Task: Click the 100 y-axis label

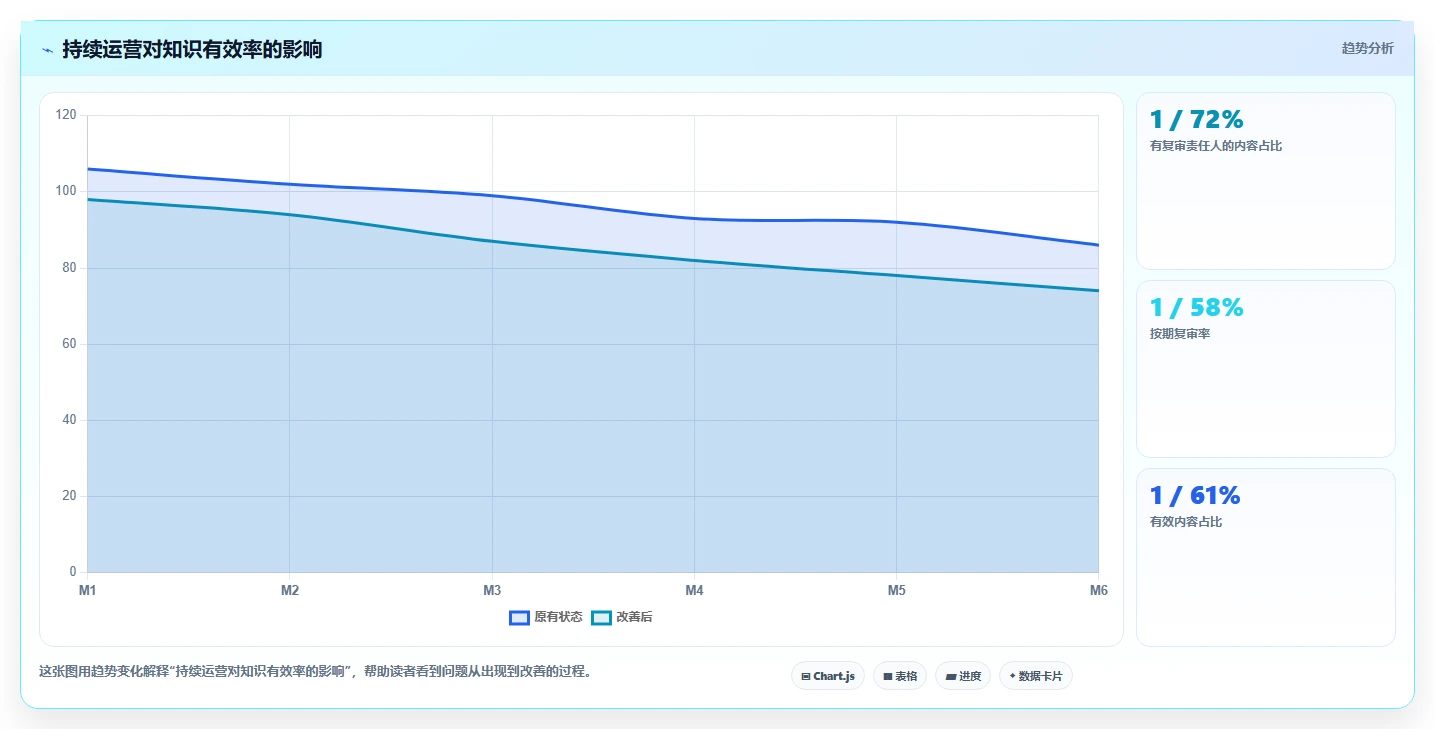Action: 66,191
